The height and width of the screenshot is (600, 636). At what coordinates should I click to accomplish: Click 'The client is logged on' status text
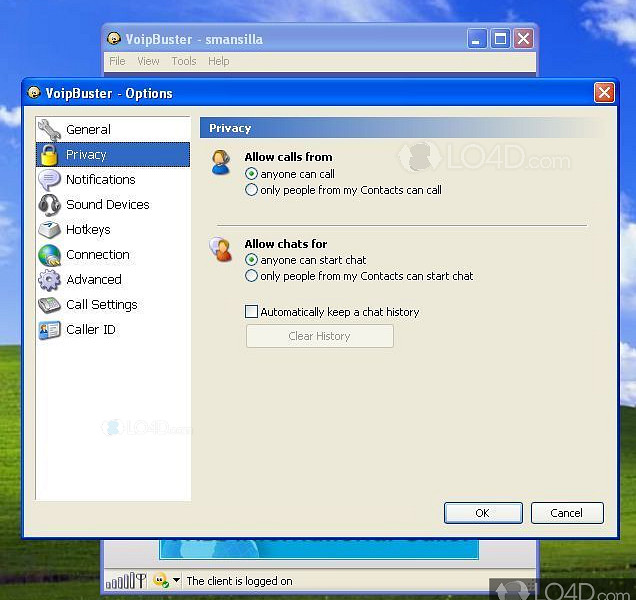point(239,581)
